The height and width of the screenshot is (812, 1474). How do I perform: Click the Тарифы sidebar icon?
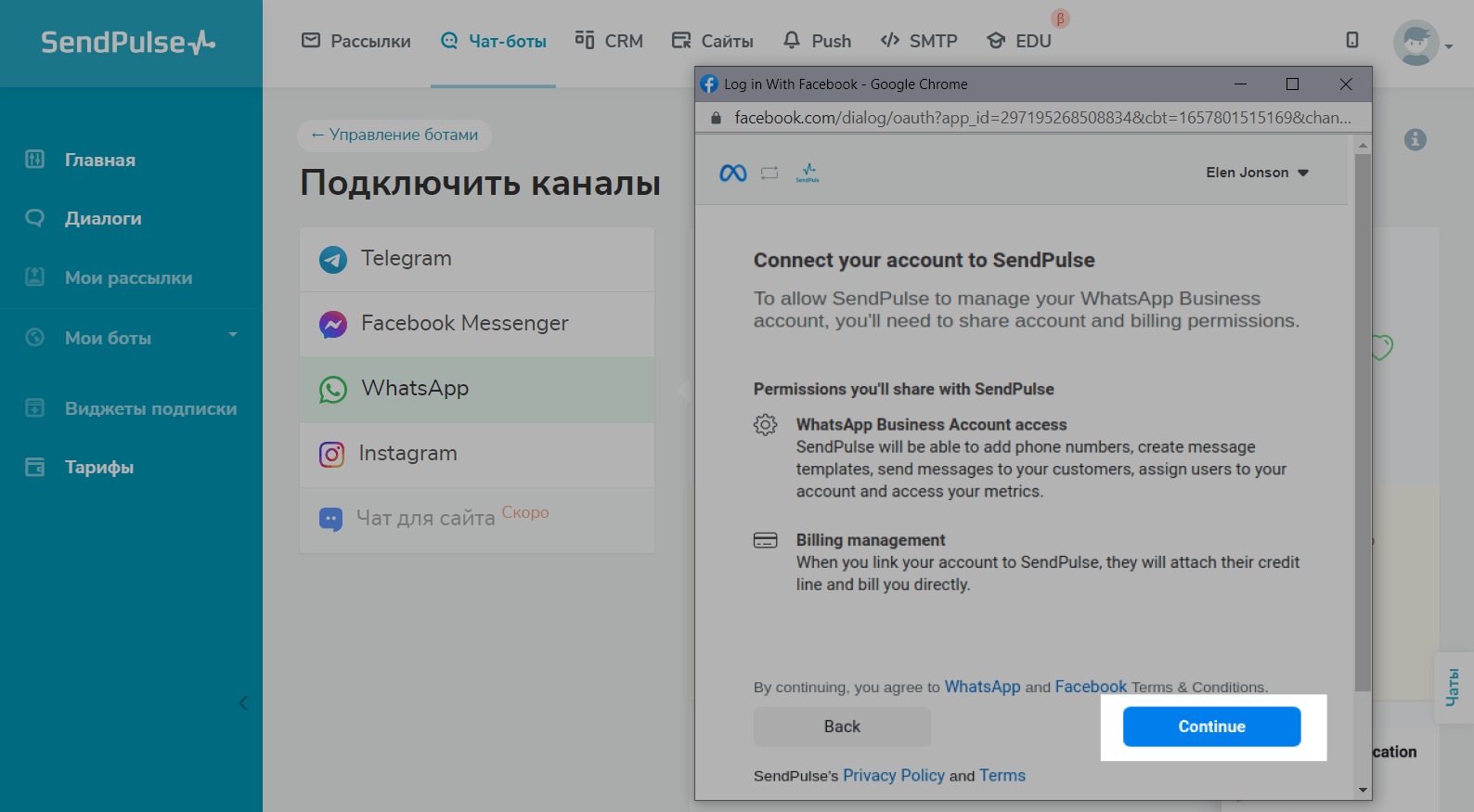[x=35, y=467]
